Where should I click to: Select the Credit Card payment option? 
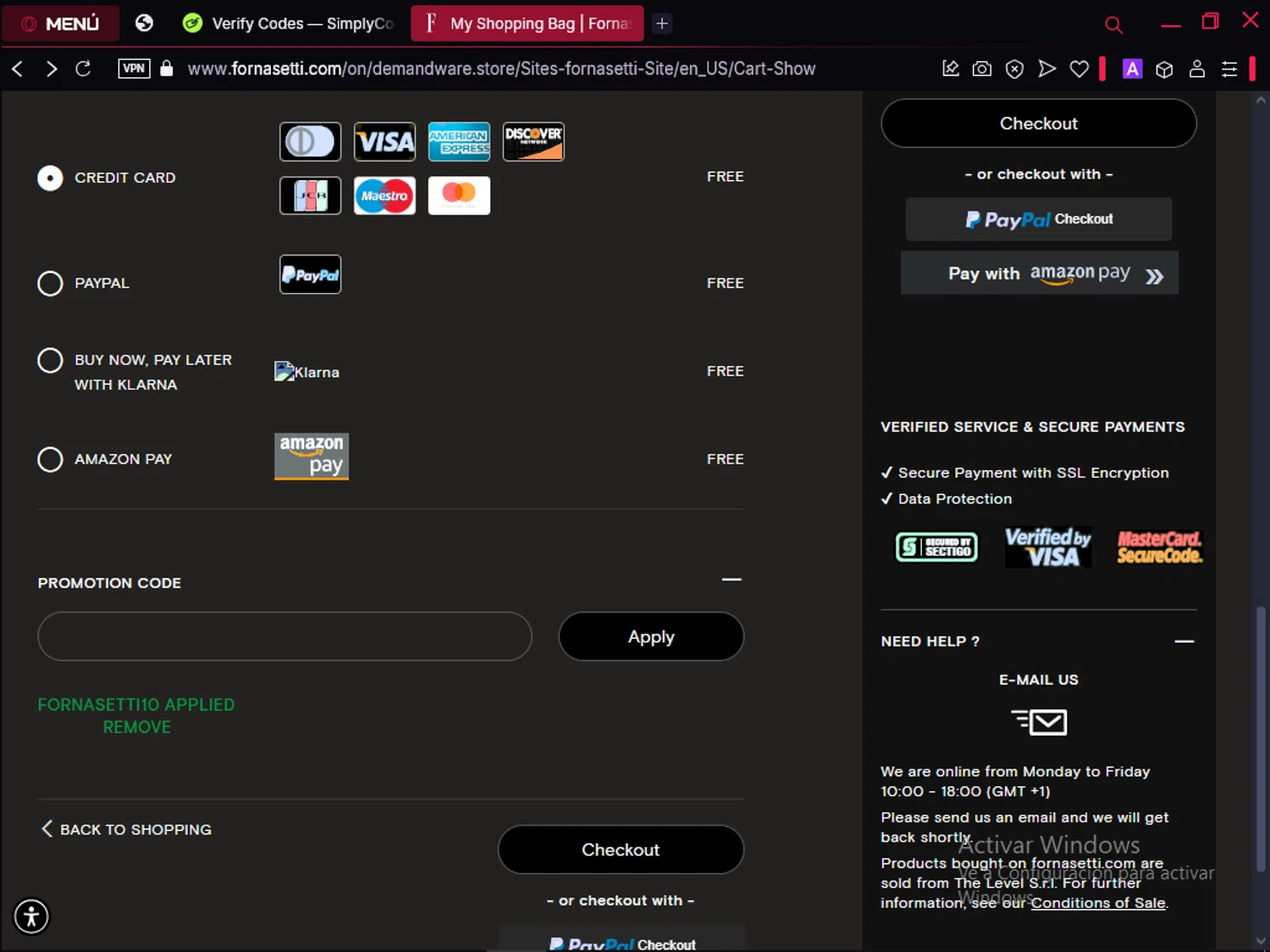(x=50, y=178)
